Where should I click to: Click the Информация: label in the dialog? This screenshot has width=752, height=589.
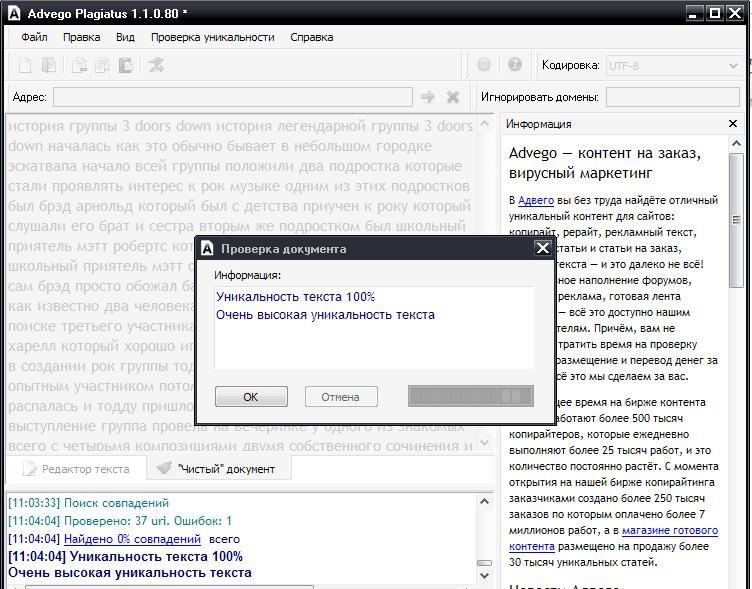[x=247, y=275]
